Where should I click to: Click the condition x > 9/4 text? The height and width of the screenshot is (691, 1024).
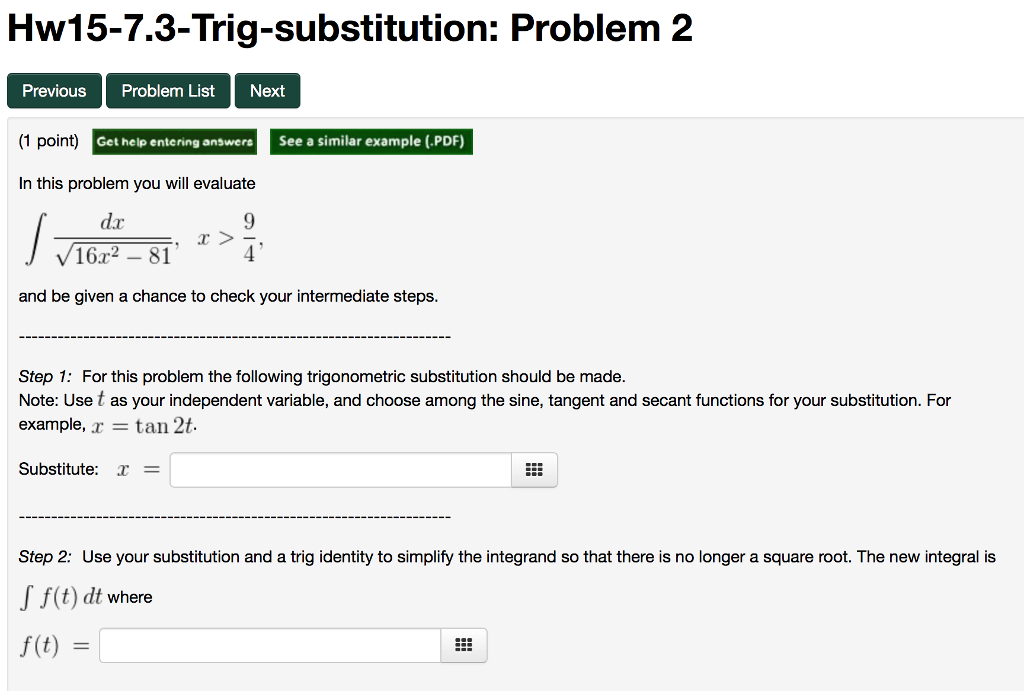[x=232, y=237]
